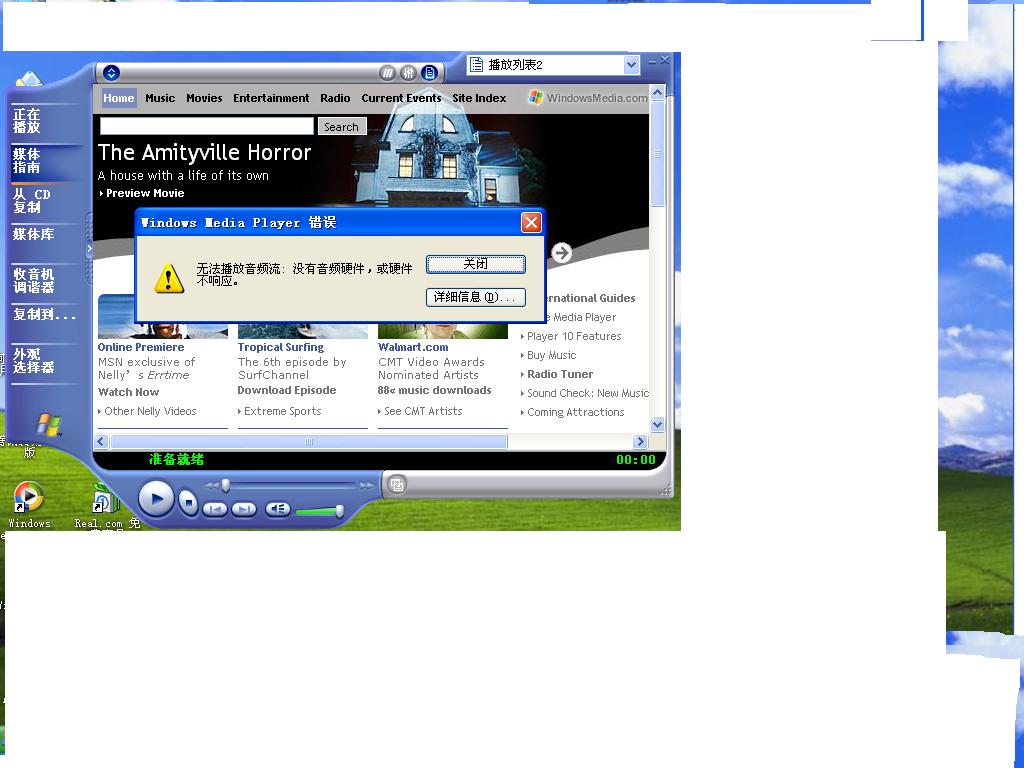
Task: Click the next feature arrow icon
Action: pos(562,253)
